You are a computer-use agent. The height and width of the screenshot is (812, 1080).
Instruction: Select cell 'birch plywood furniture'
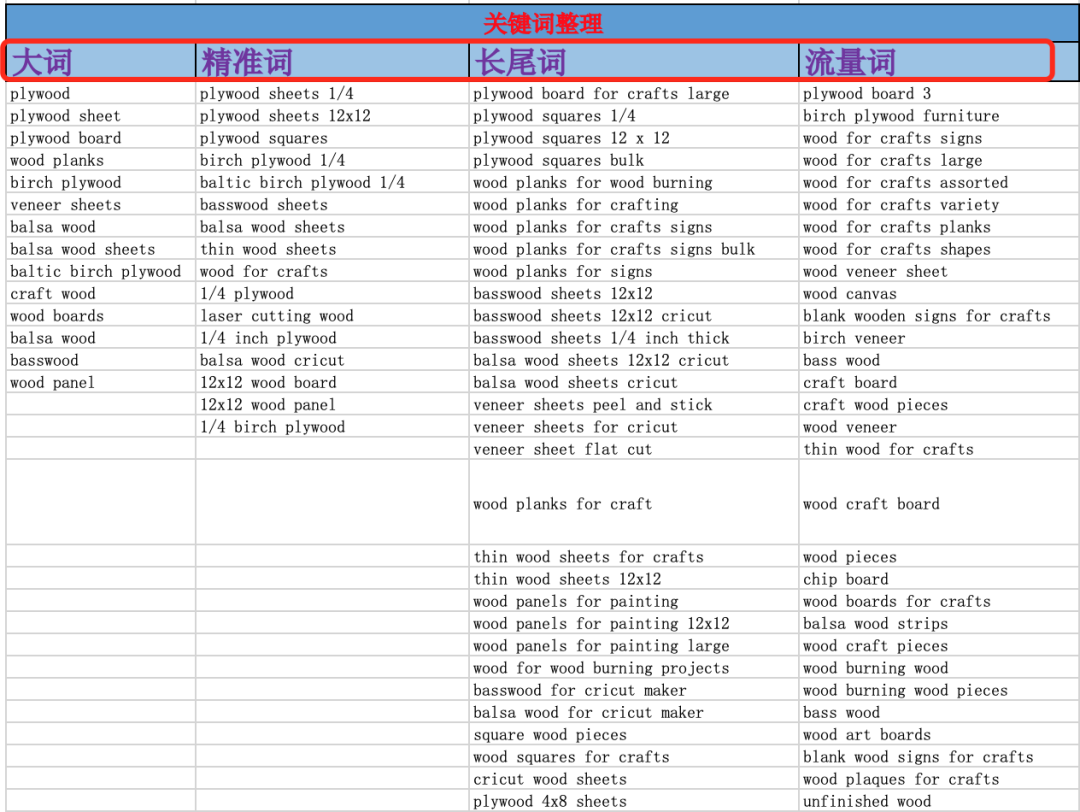coord(939,116)
